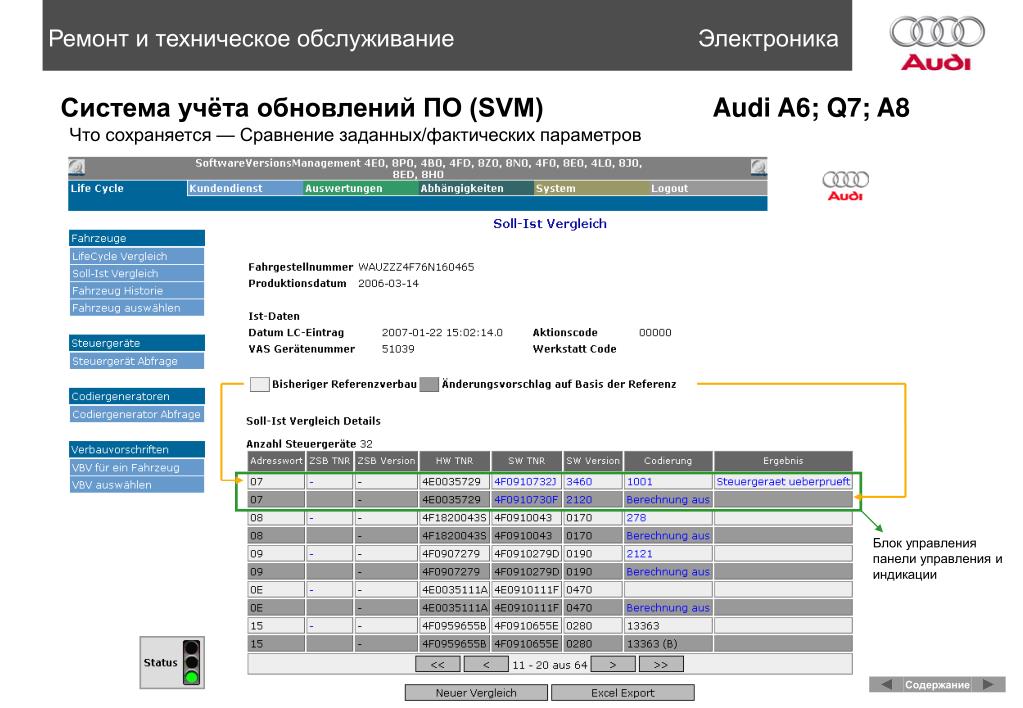The image size is (1023, 708).
Task: Open SW TNR link 4F0910730F
Action: coord(526,500)
